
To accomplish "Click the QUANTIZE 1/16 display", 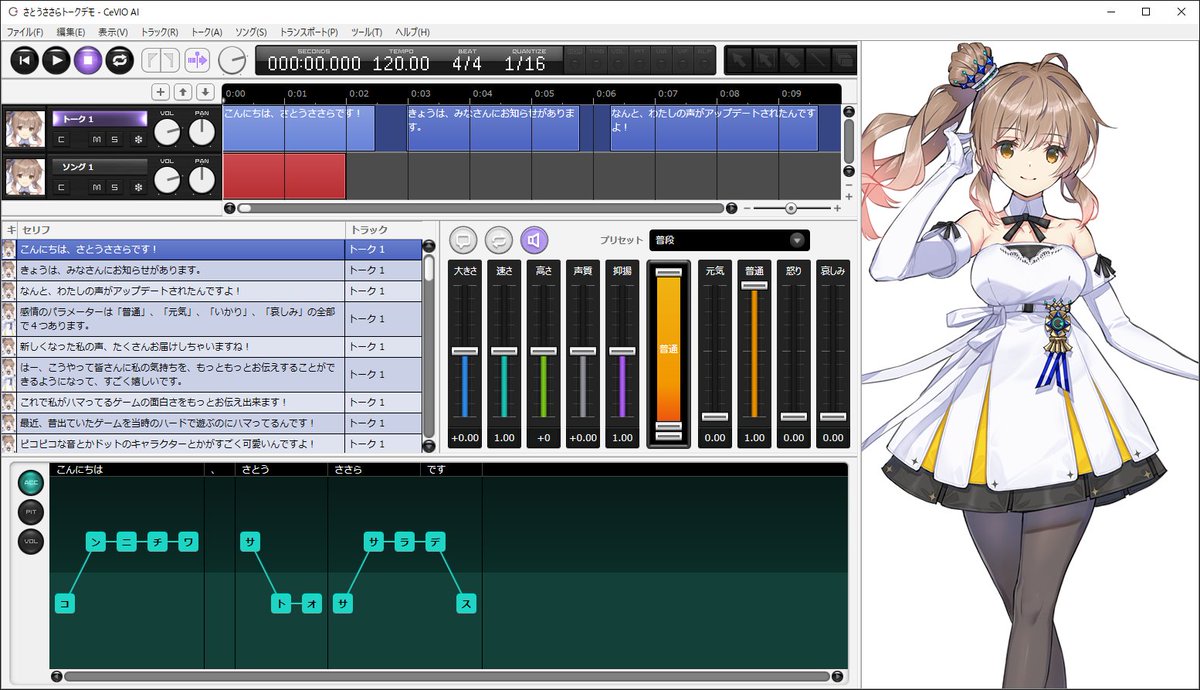I will pyautogui.click(x=525, y=61).
